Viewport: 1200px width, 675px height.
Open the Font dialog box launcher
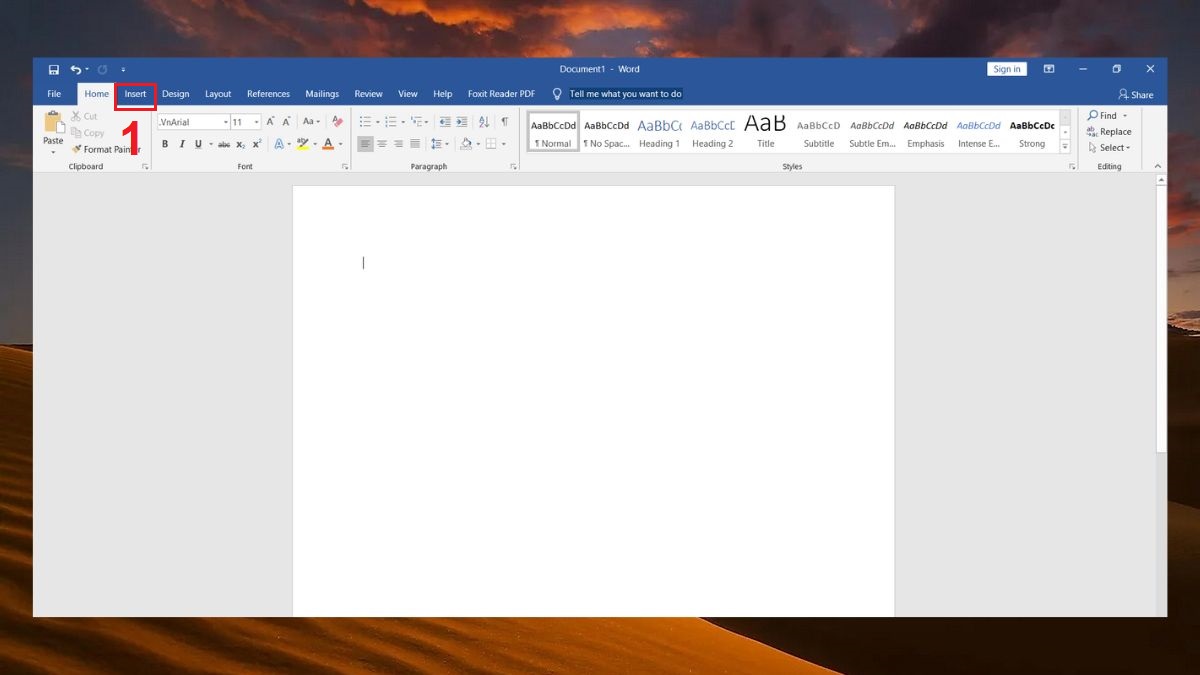345,167
